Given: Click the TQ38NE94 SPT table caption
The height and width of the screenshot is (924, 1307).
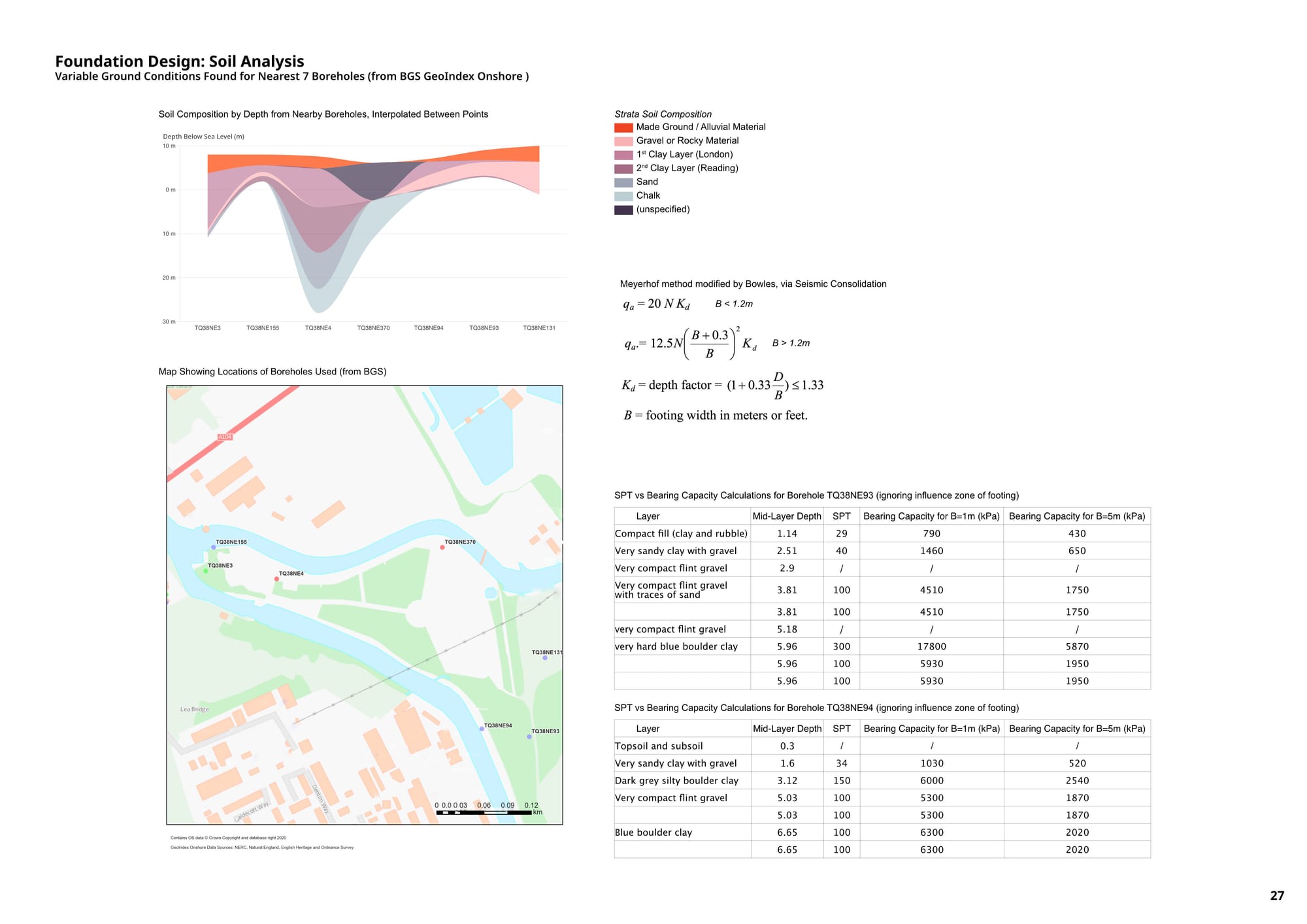Looking at the screenshot, I should [816, 708].
